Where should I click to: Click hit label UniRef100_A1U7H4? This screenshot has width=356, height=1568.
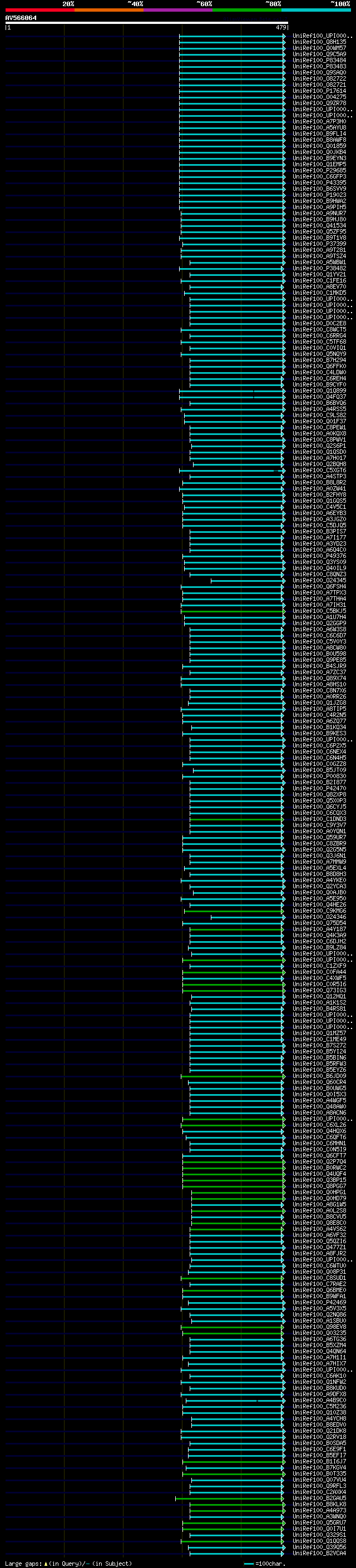coord(319,617)
